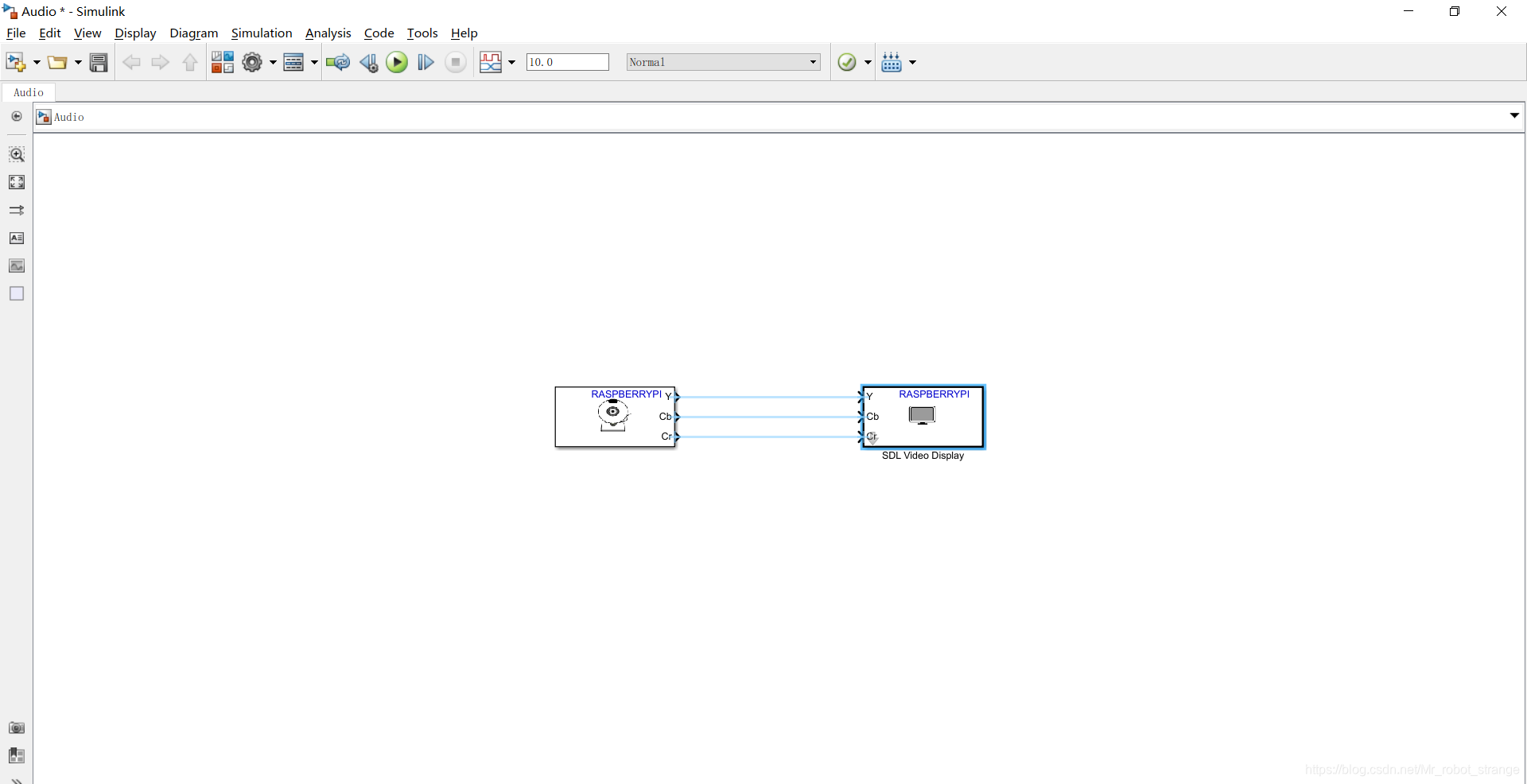
Task: Open the Library Browser icon
Action: click(222, 62)
